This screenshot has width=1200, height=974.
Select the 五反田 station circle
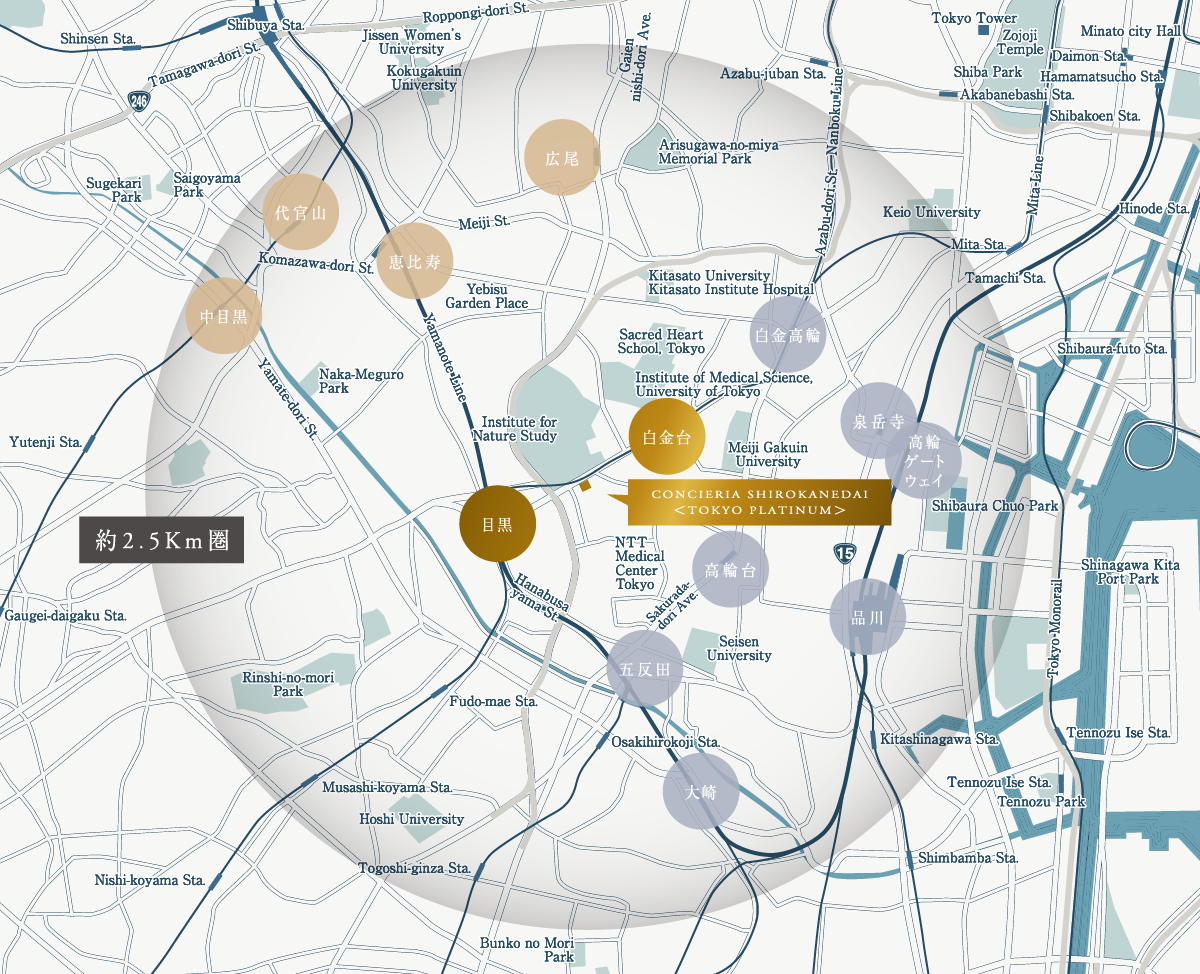645,669
